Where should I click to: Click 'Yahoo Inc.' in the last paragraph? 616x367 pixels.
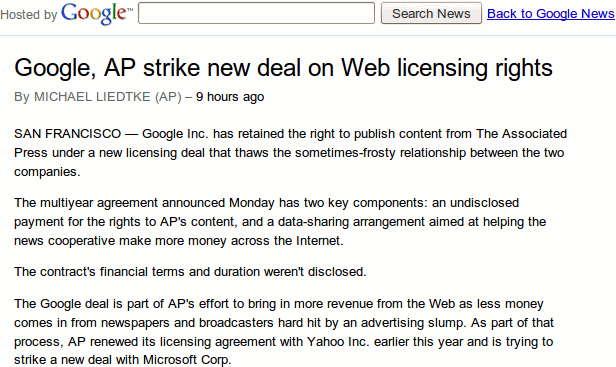[x=338, y=341]
